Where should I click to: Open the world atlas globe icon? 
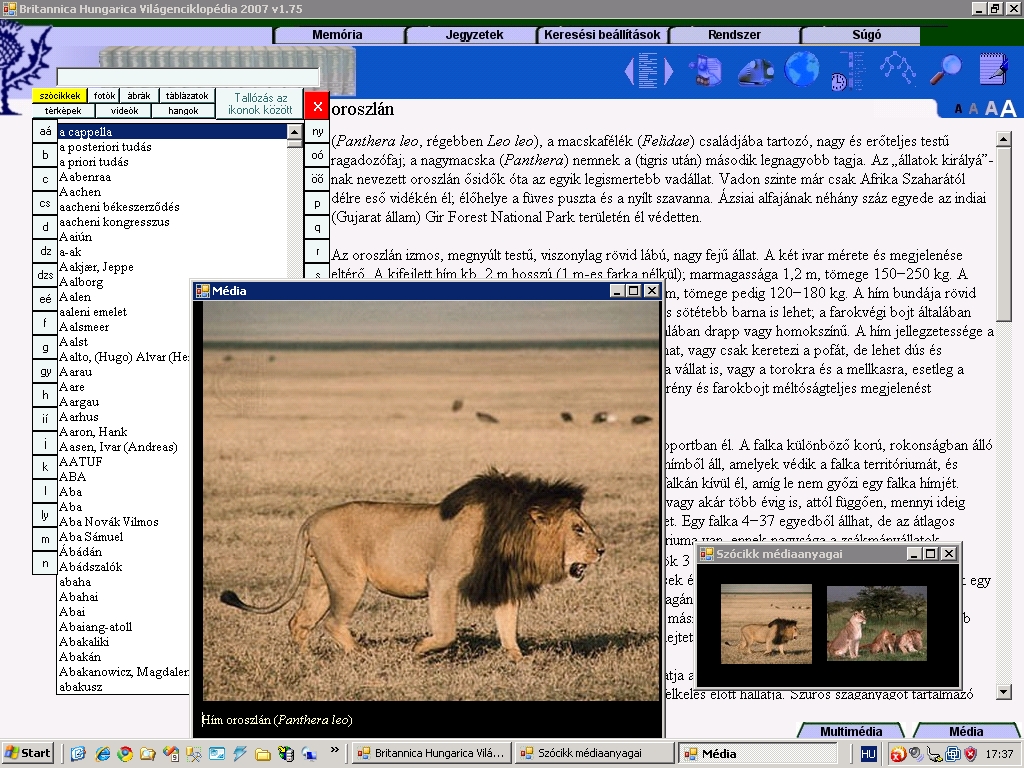801,69
